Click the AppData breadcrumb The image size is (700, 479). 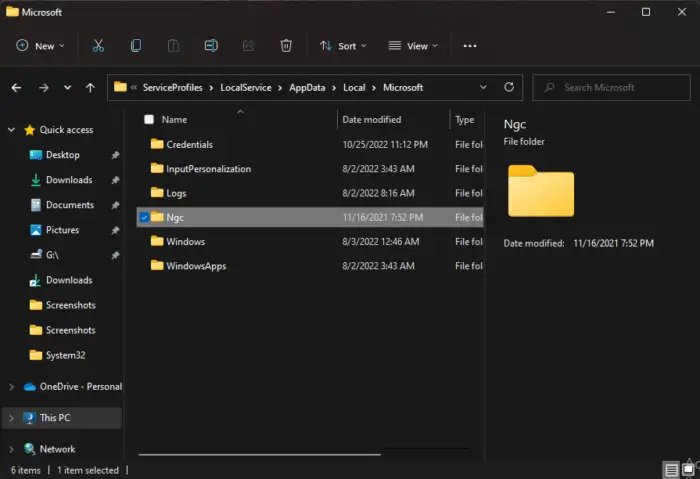point(307,87)
